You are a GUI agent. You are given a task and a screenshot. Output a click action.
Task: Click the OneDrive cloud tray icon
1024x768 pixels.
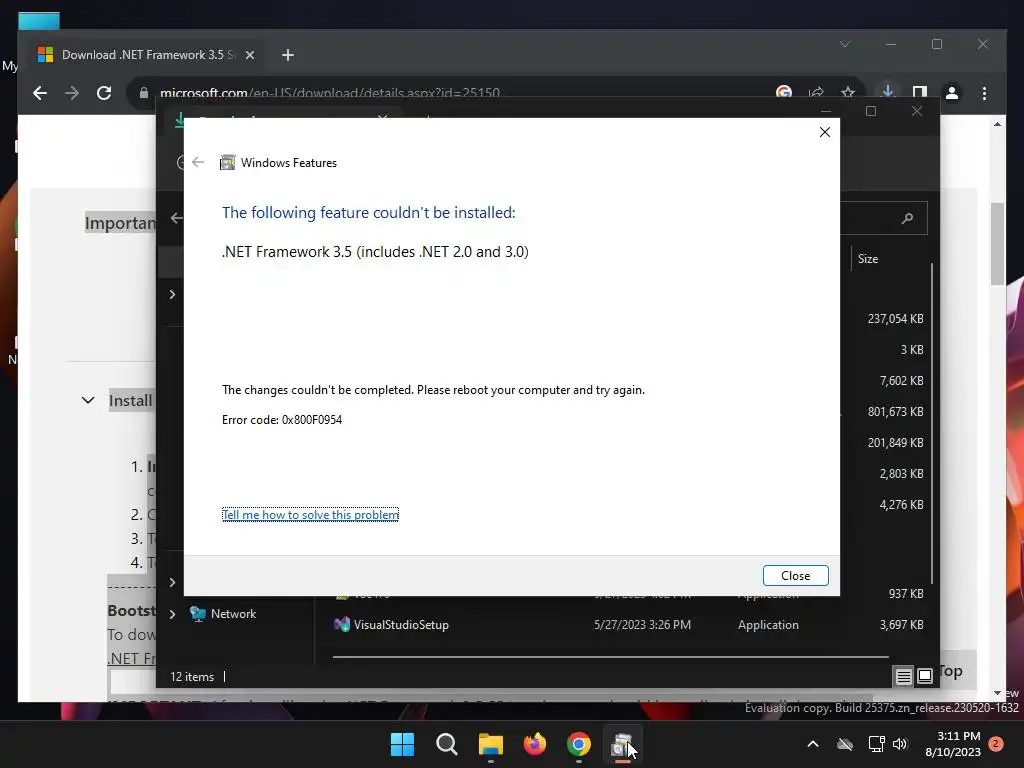(x=845, y=744)
